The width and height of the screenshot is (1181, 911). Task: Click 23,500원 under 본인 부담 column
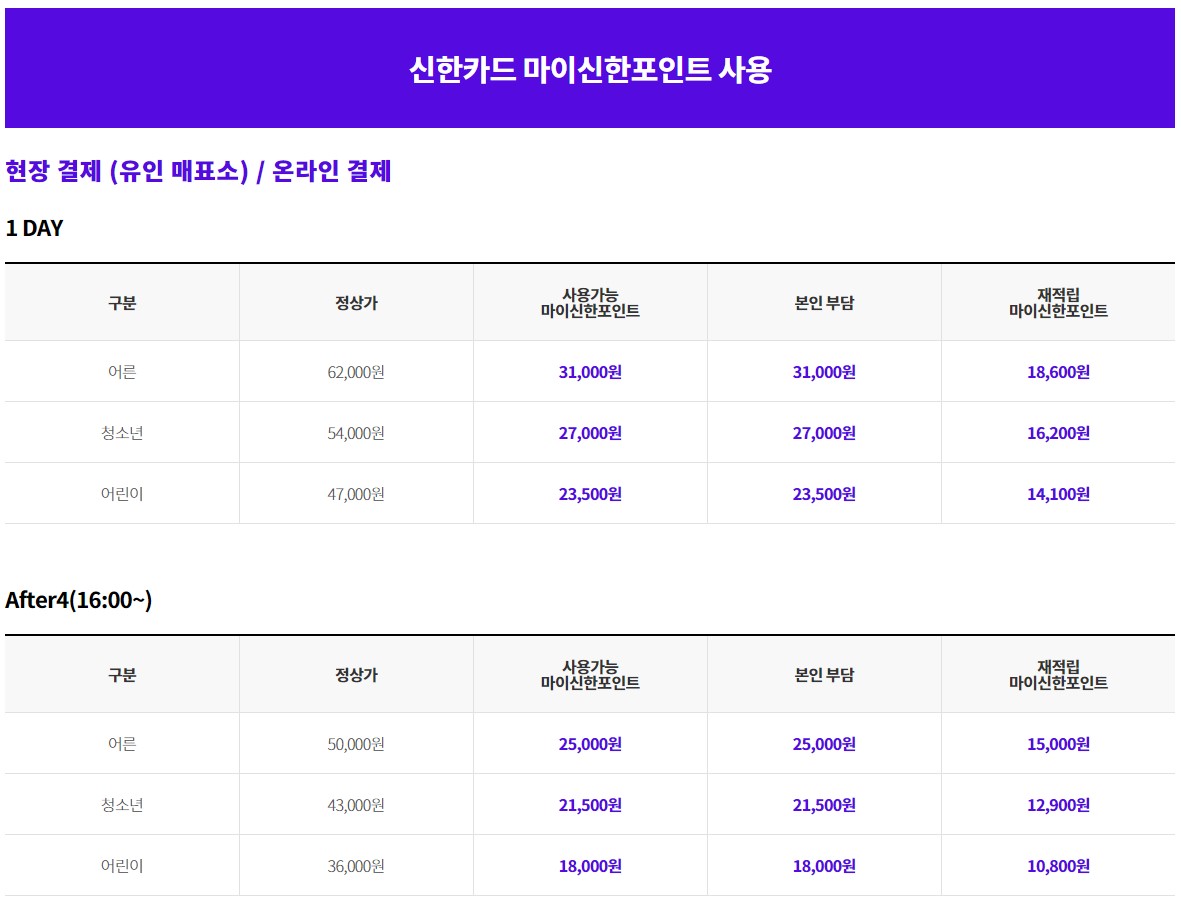pyautogui.click(x=824, y=494)
